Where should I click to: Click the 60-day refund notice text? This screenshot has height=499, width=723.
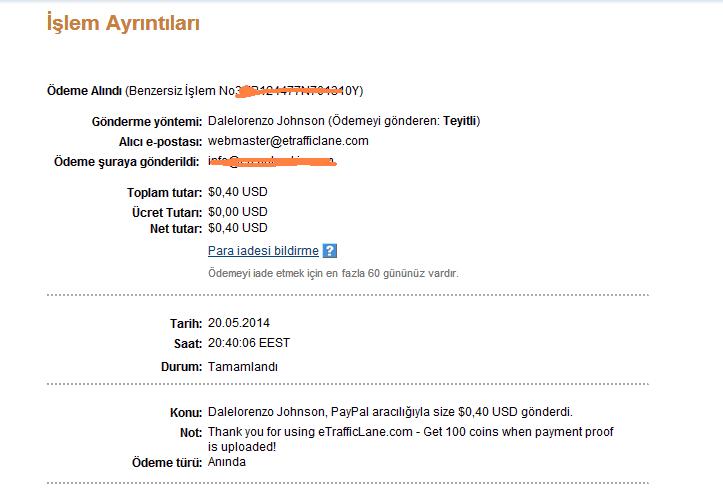click(x=333, y=273)
